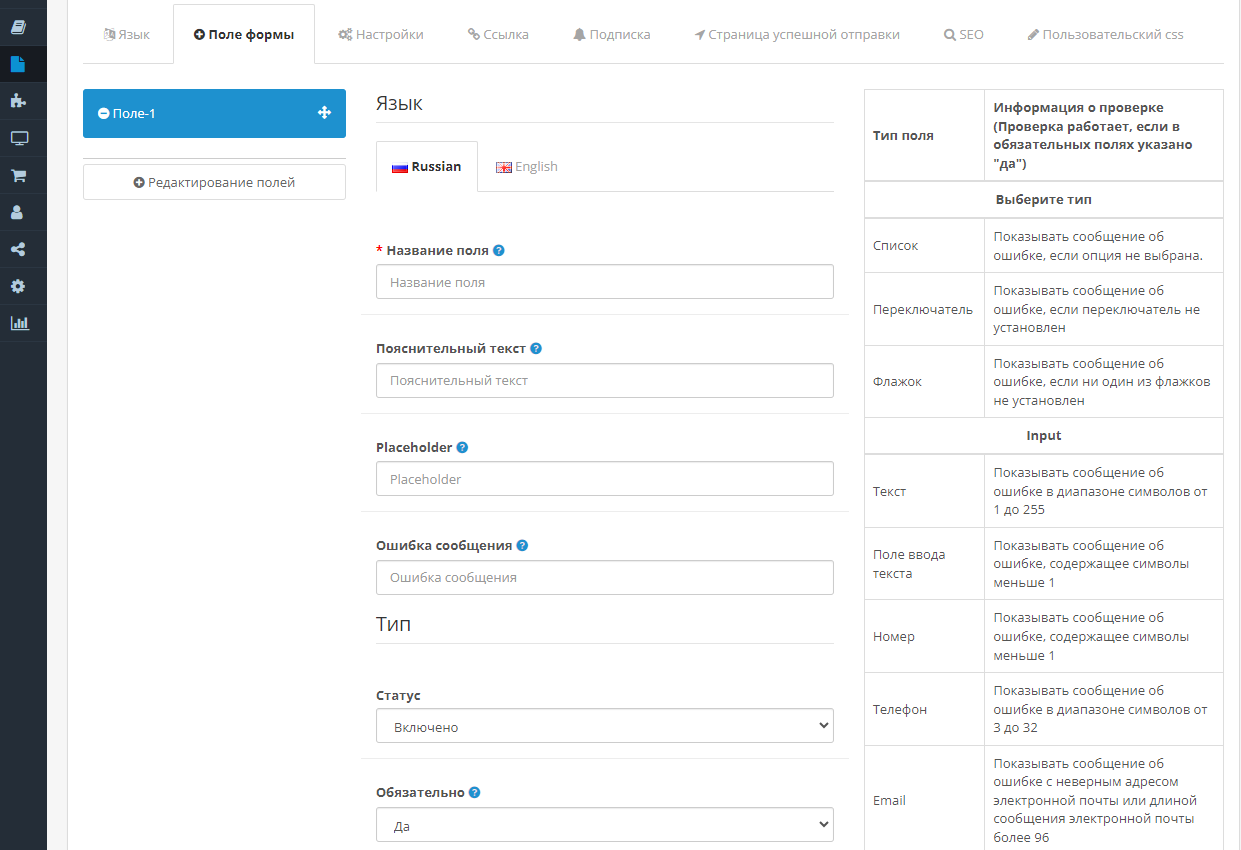Click the move arrows icon on Поле-1
This screenshot has width=1241, height=850.
pyautogui.click(x=324, y=113)
